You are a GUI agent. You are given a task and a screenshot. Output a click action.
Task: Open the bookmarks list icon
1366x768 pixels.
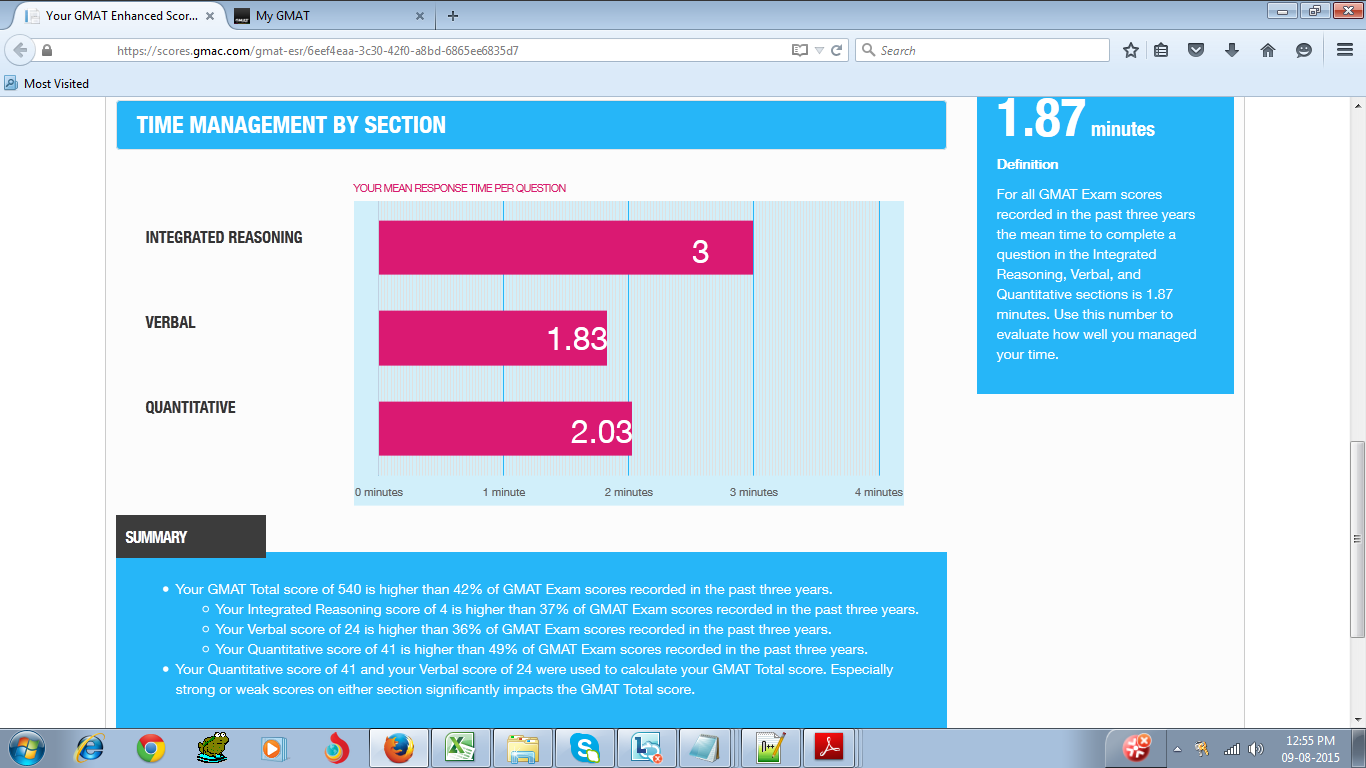1161,50
